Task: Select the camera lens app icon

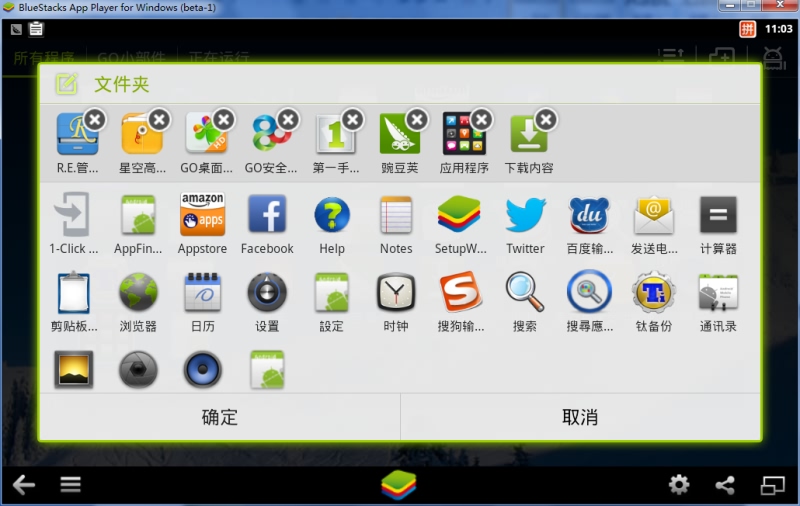Action: point(138,370)
